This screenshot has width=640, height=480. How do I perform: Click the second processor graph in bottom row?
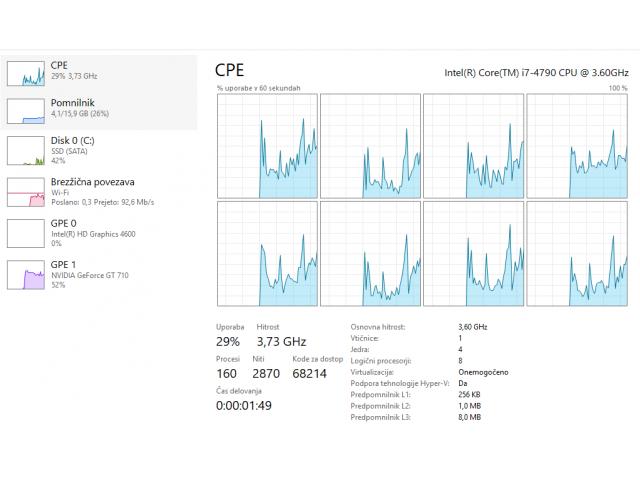coord(370,254)
